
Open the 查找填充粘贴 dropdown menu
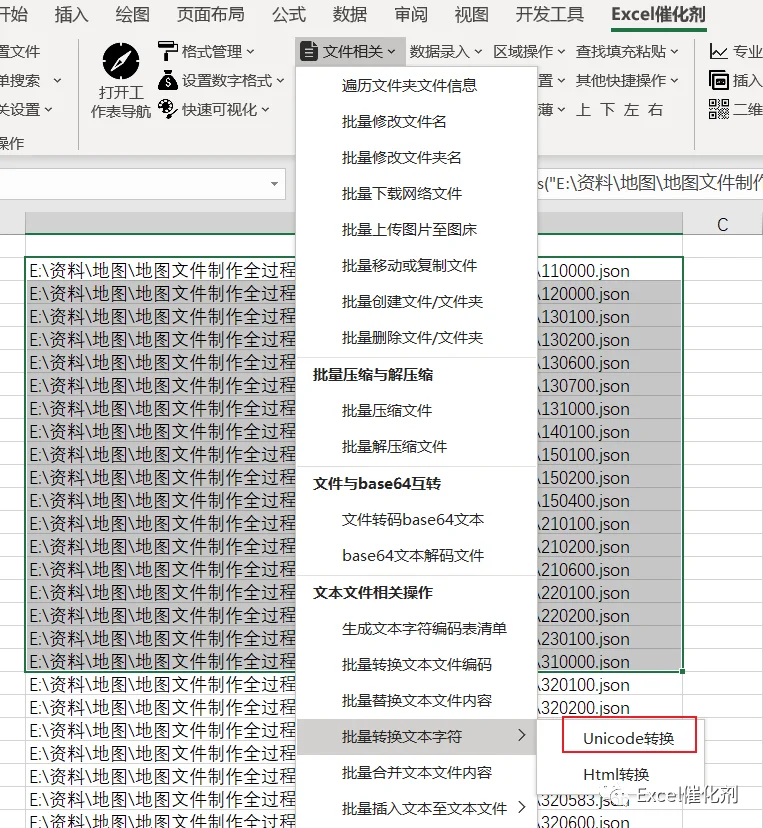[627, 52]
